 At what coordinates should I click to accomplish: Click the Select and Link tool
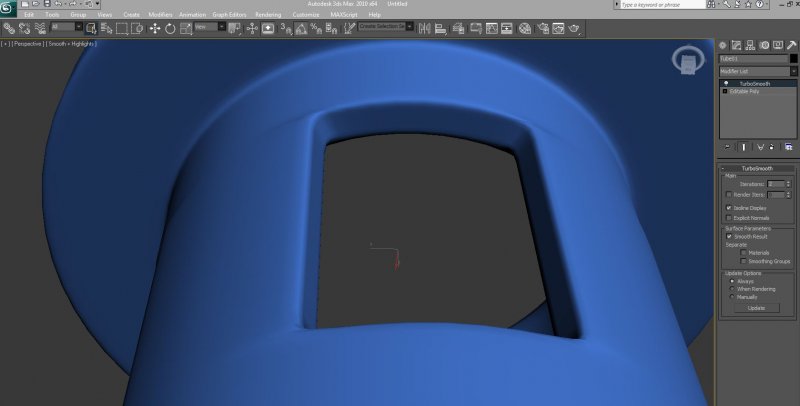9,29
